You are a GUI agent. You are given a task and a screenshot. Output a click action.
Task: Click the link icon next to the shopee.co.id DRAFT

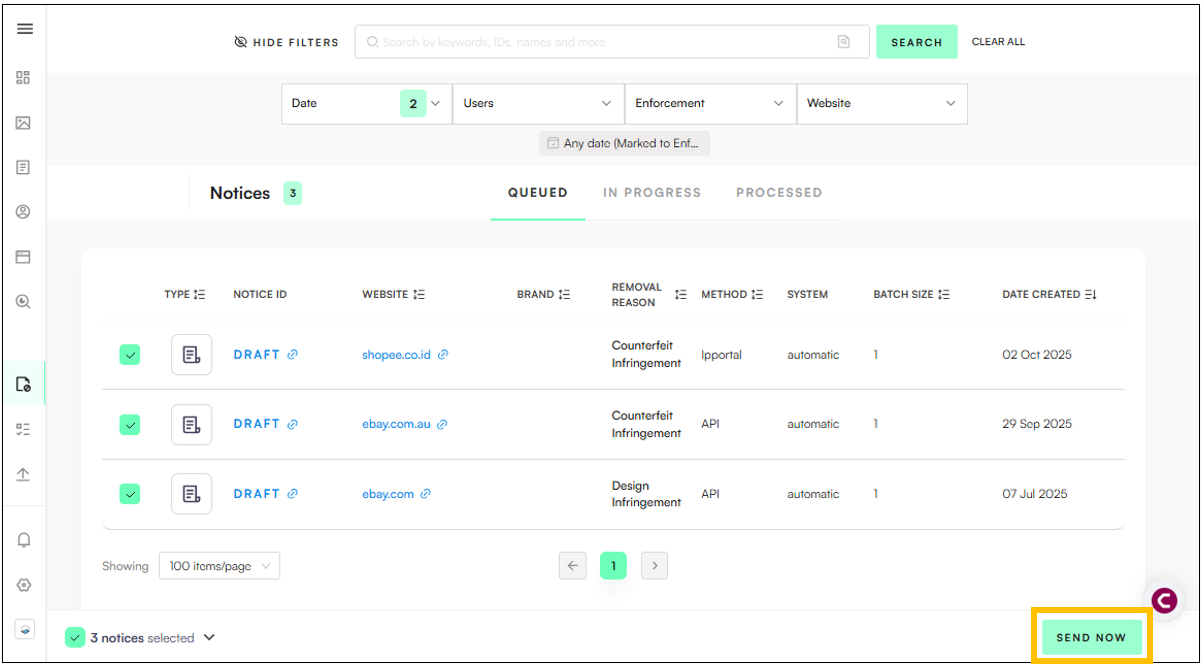[x=293, y=355]
